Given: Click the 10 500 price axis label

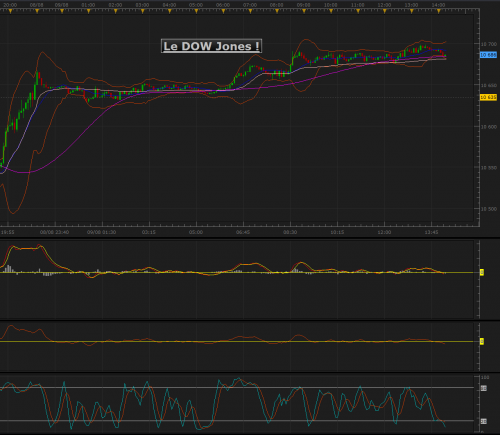Looking at the screenshot, I should click(489, 209).
